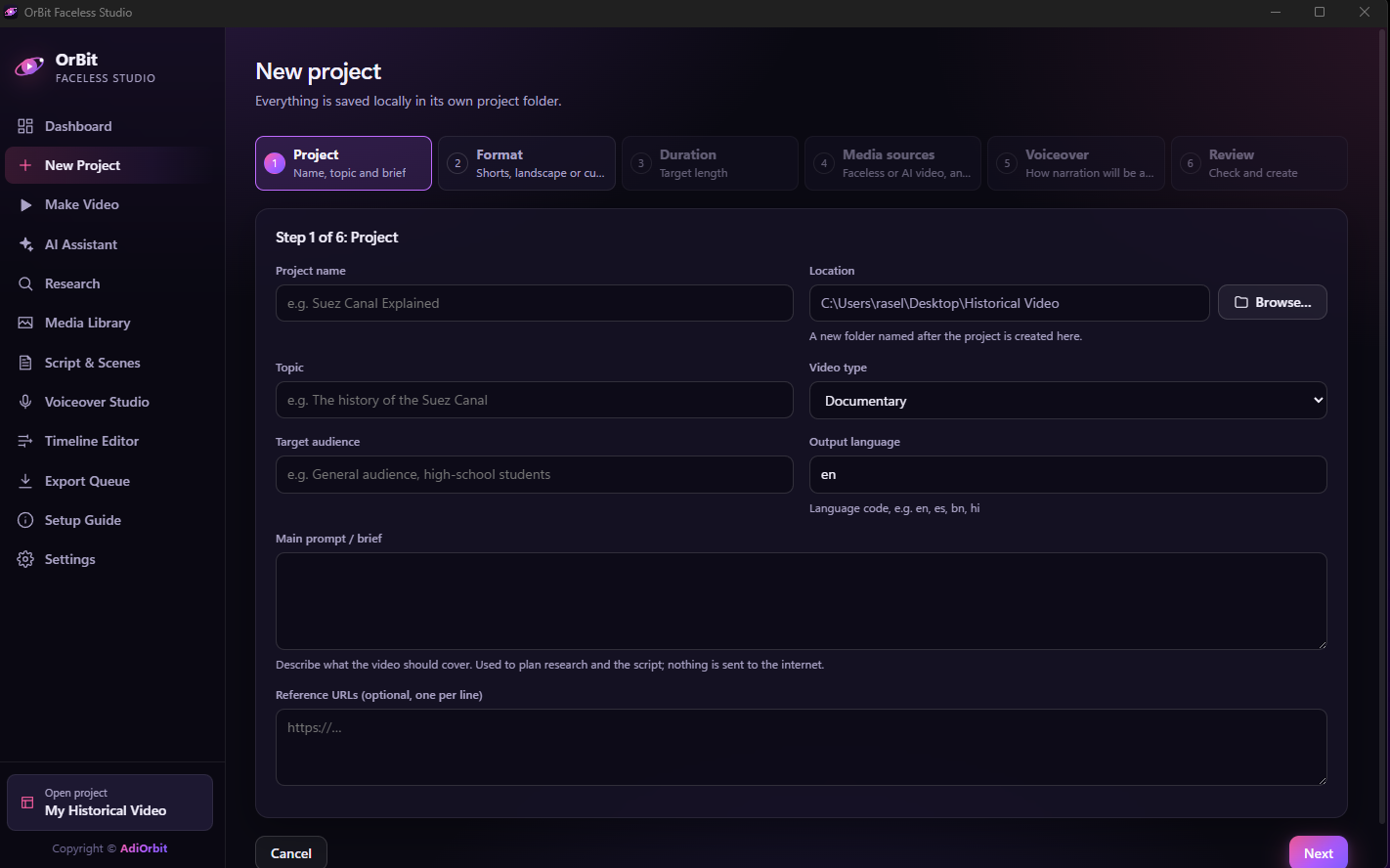Click the image icon for Media Library

pyautogui.click(x=25, y=323)
